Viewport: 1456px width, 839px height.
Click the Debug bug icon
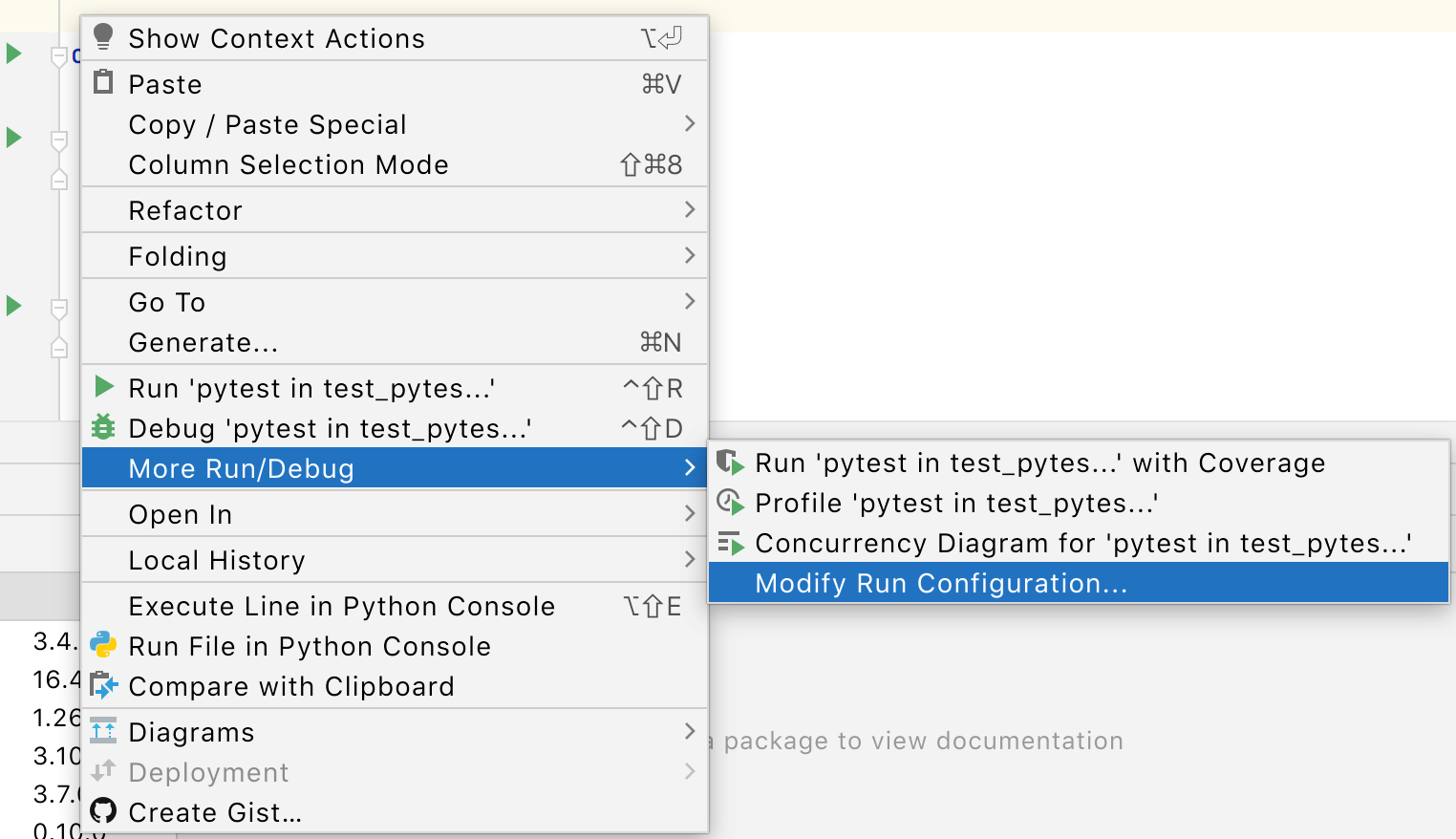coord(103,428)
